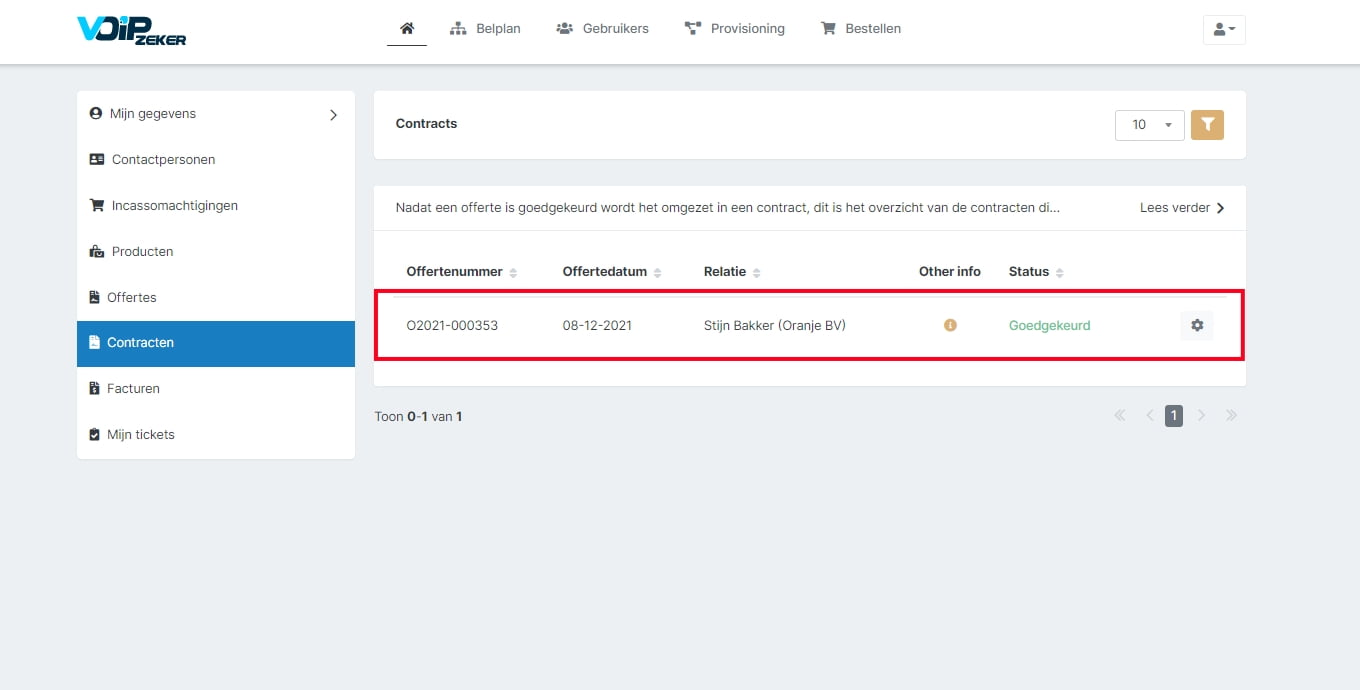The height and width of the screenshot is (690, 1360).
Task: Open Incassomachtigingen in the sidebar
Action: click(216, 205)
